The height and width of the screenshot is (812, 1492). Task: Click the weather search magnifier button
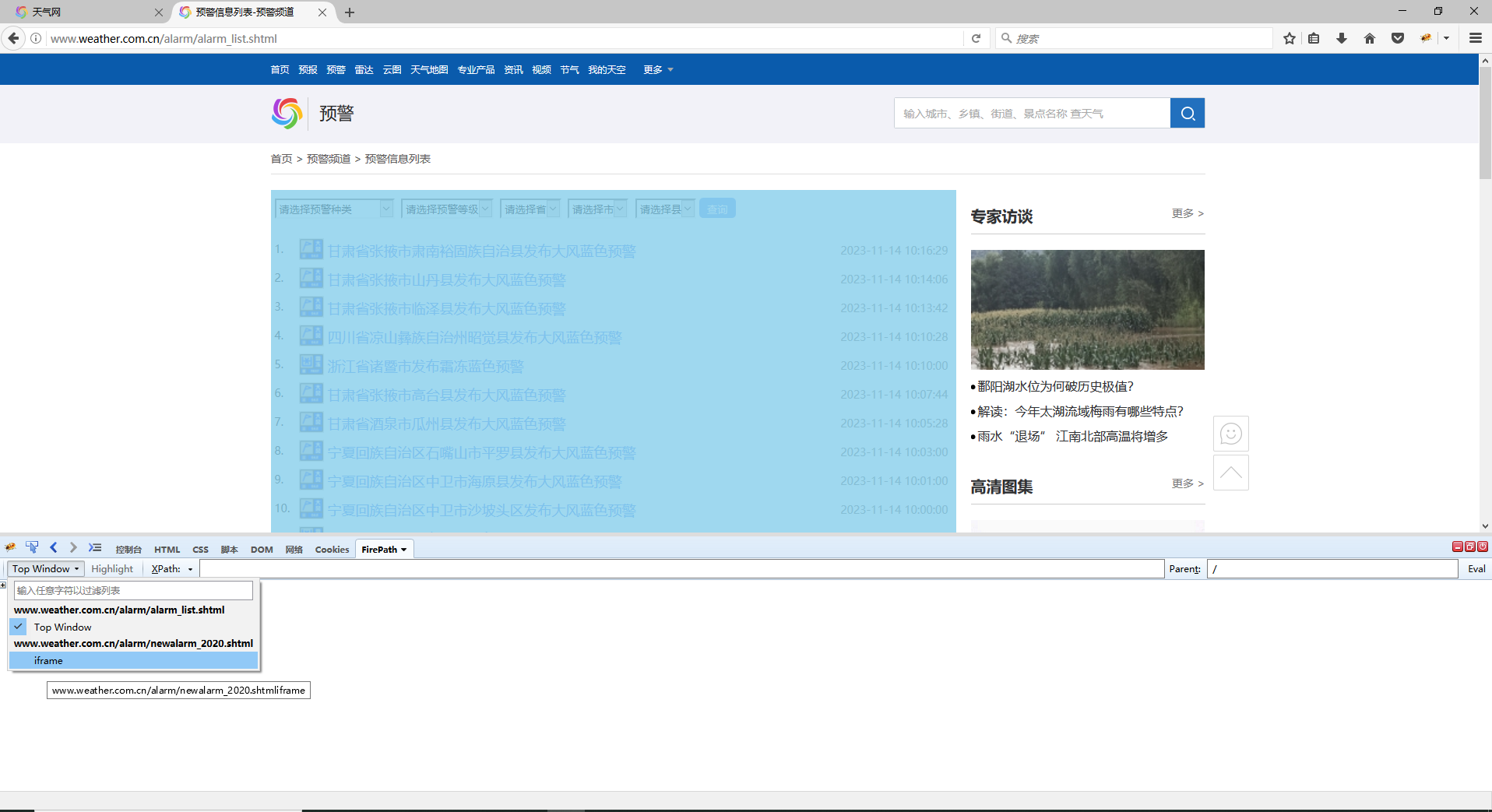(x=1186, y=112)
